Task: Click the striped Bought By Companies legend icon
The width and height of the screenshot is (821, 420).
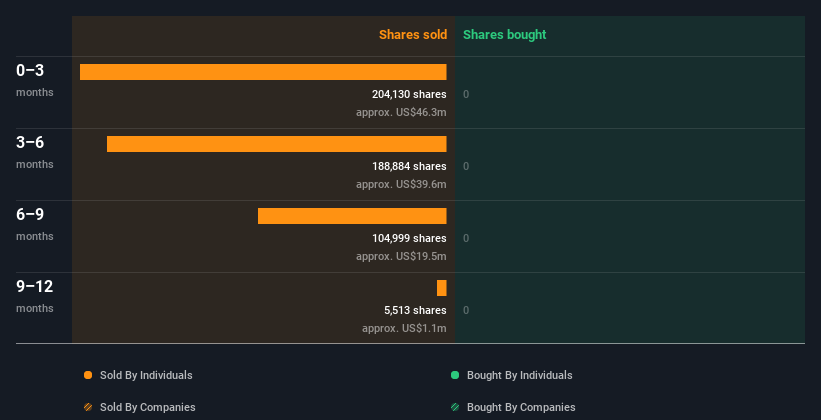Action: (x=455, y=407)
